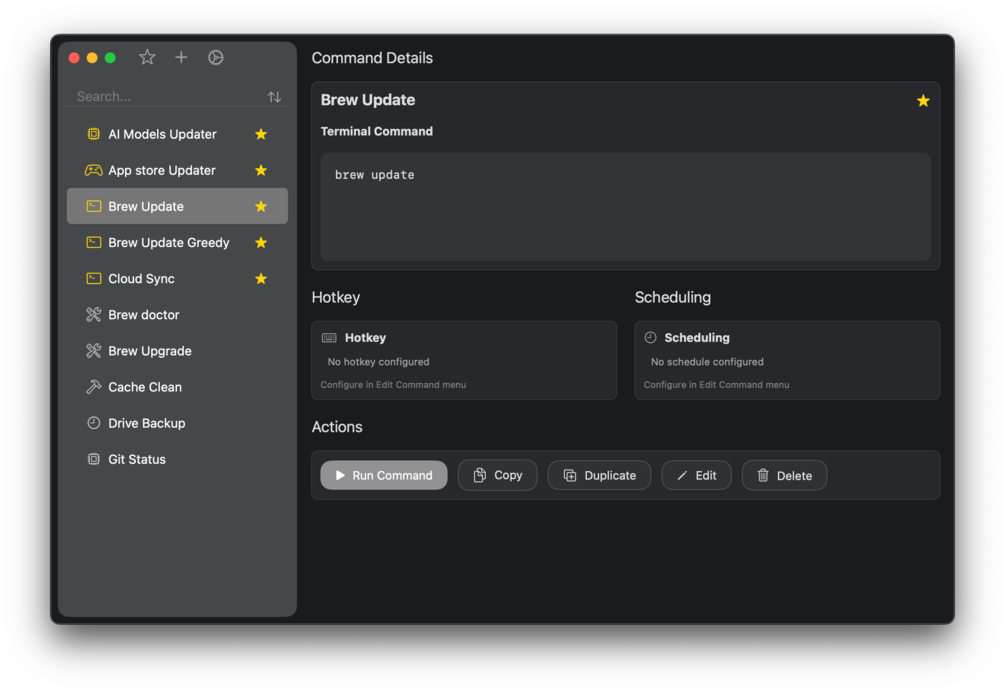Click the Command Details heading

pyautogui.click(x=372, y=58)
